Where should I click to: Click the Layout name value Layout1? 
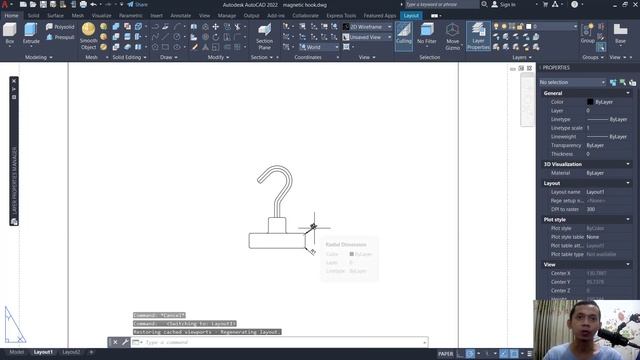[x=595, y=192]
